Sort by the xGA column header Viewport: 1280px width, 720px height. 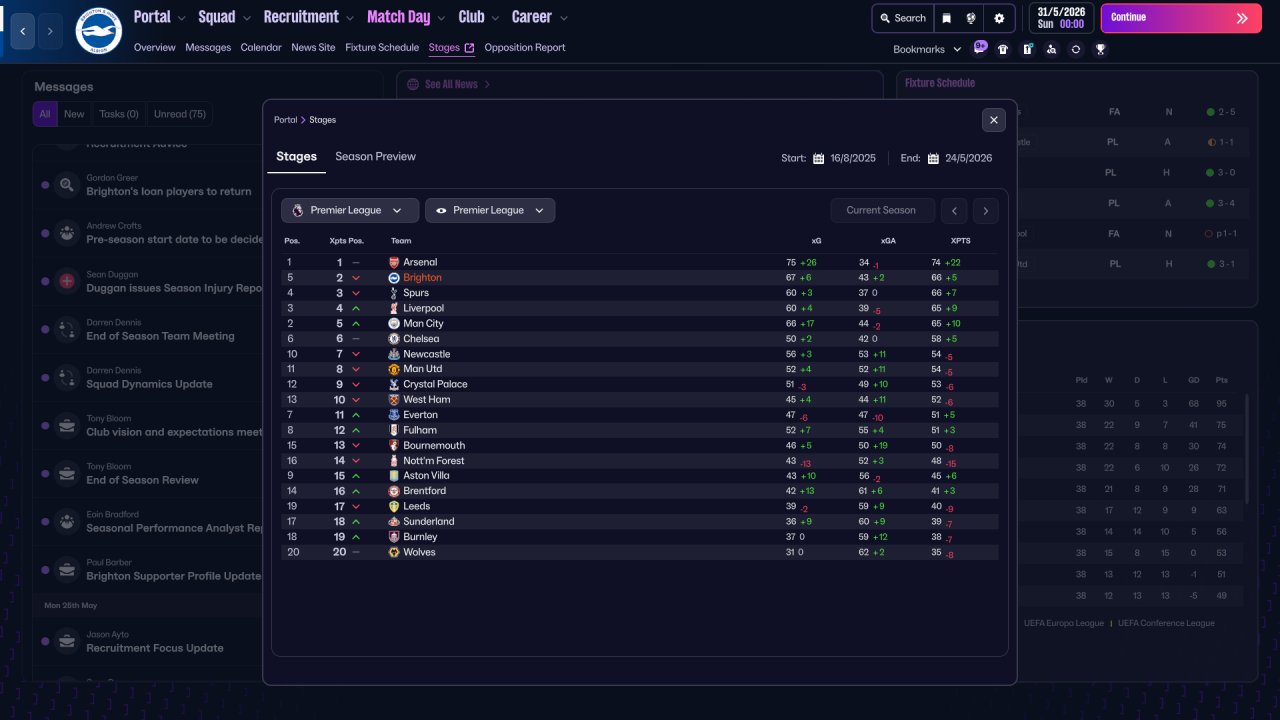coord(888,241)
